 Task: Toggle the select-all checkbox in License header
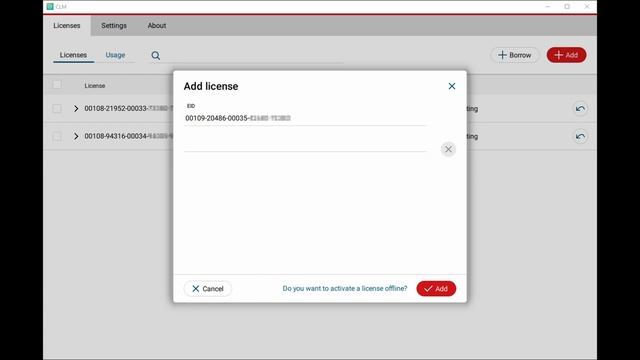pos(57,85)
